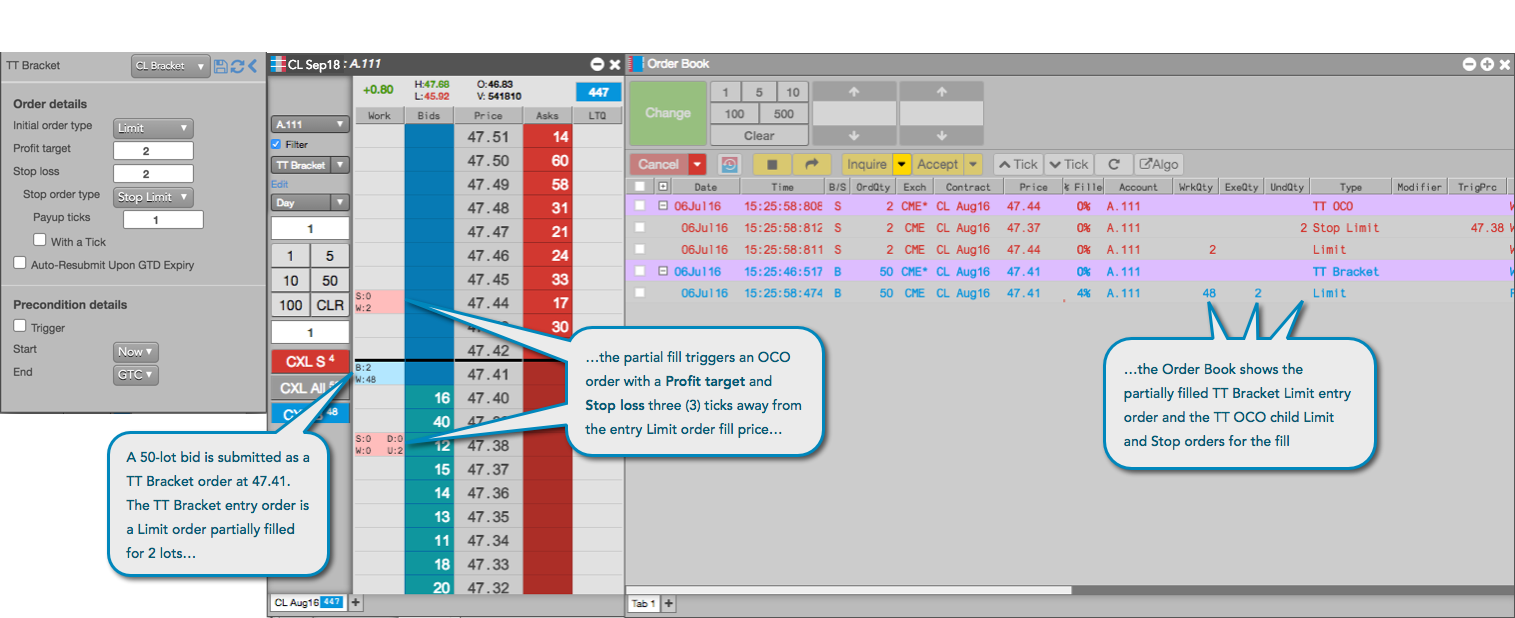
Task: Open the Stop order type dropdown
Action: [x=153, y=197]
